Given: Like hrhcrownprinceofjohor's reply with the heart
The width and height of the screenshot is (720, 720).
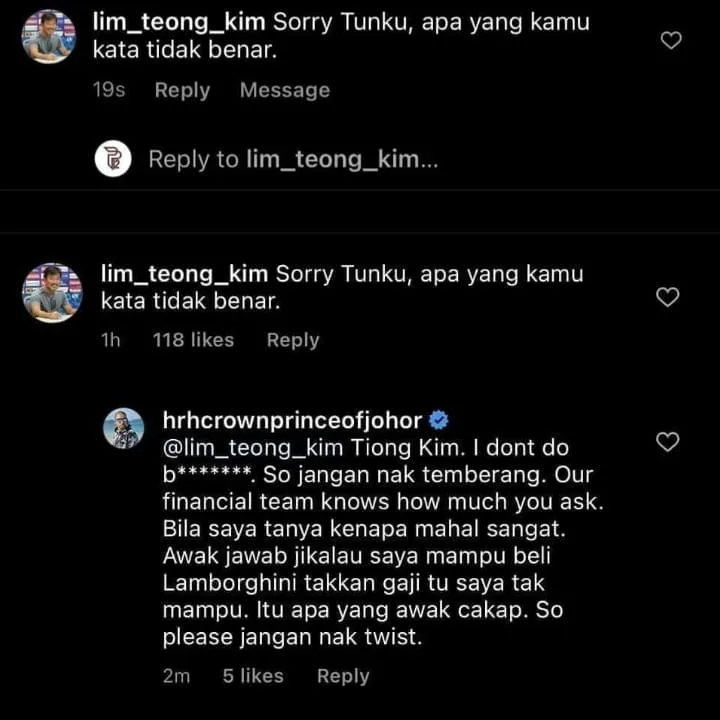Looking at the screenshot, I should click(x=667, y=442).
